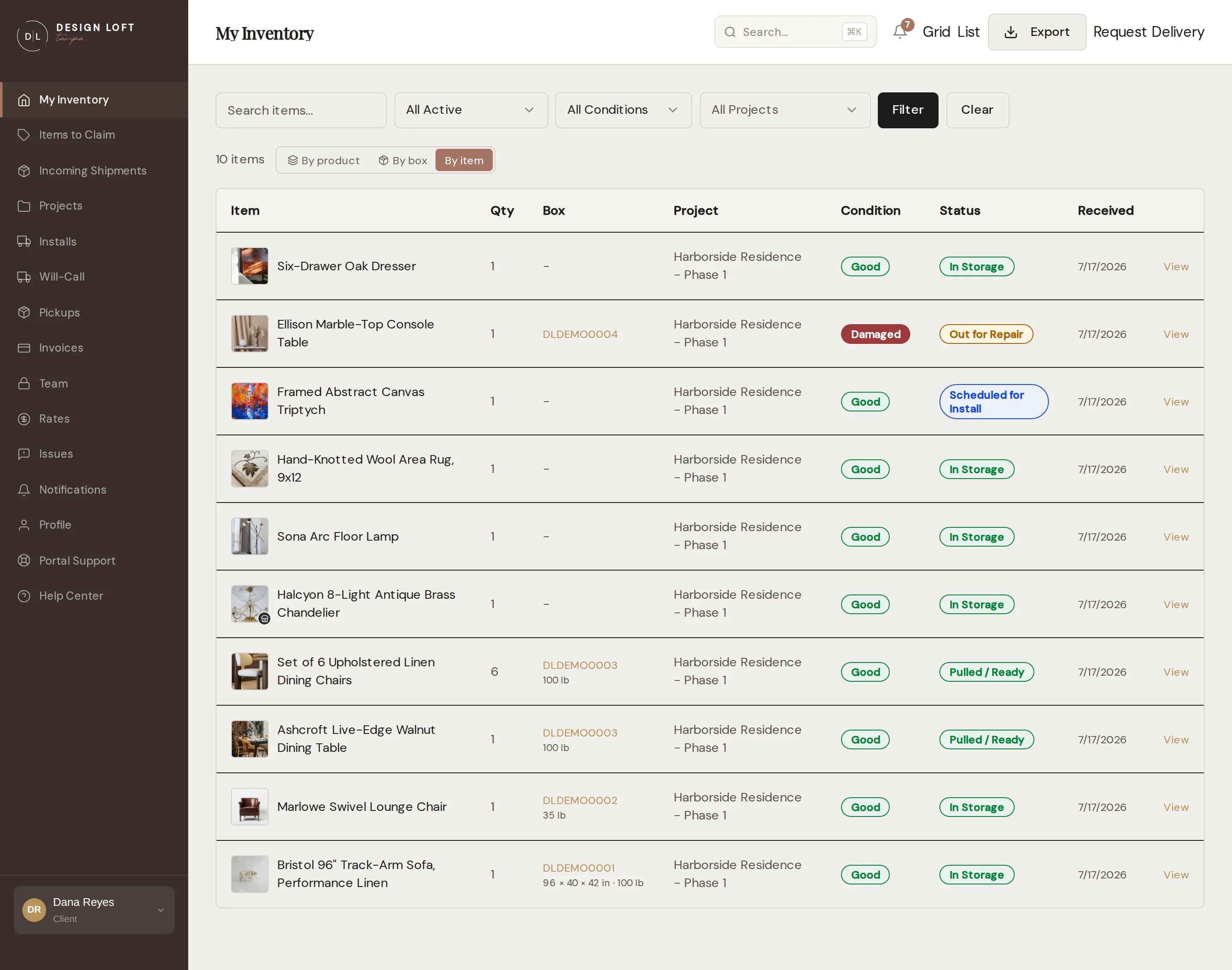Viewport: 1232px width, 970px height.
Task: Click the Search items input field
Action: coord(300,110)
